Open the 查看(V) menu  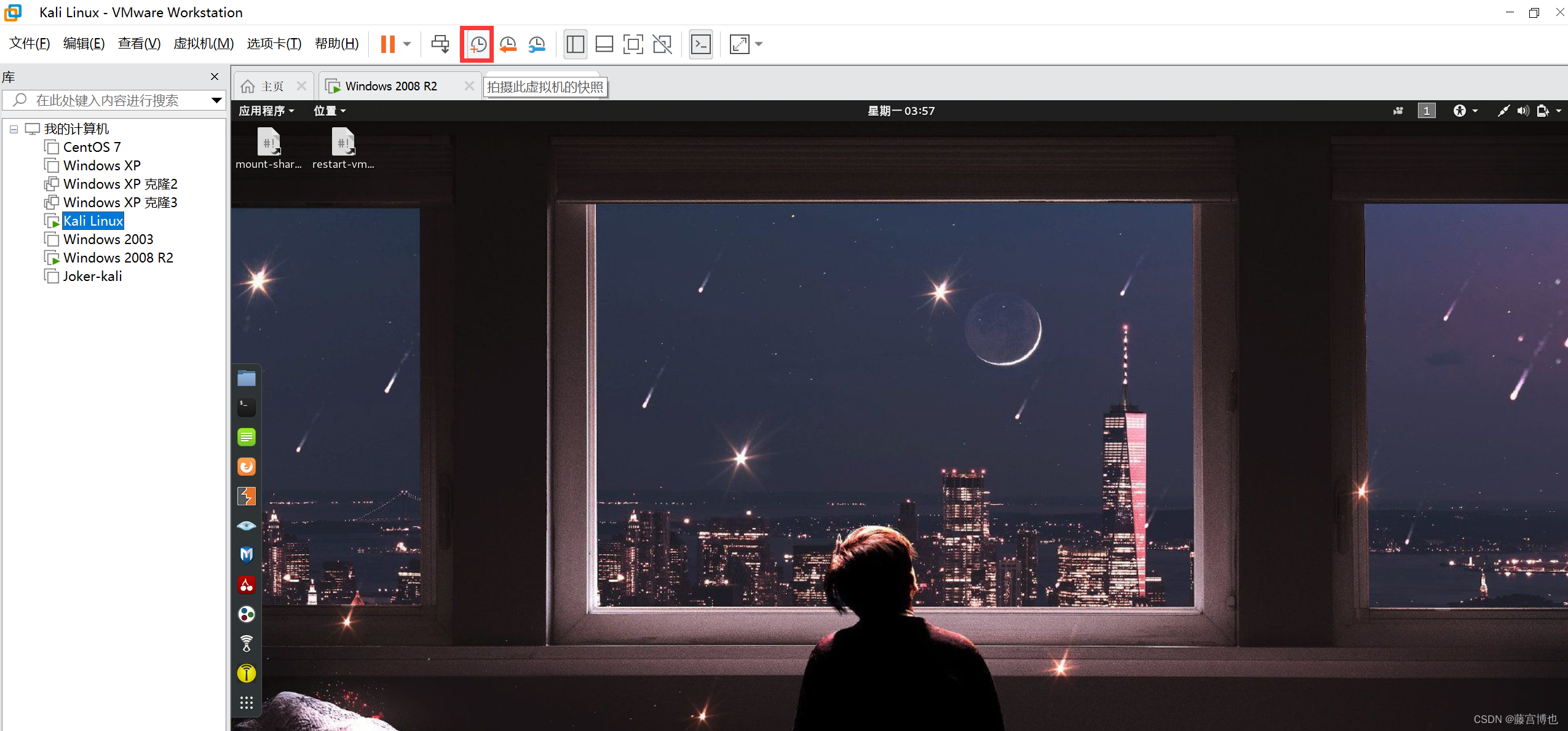coord(139,44)
